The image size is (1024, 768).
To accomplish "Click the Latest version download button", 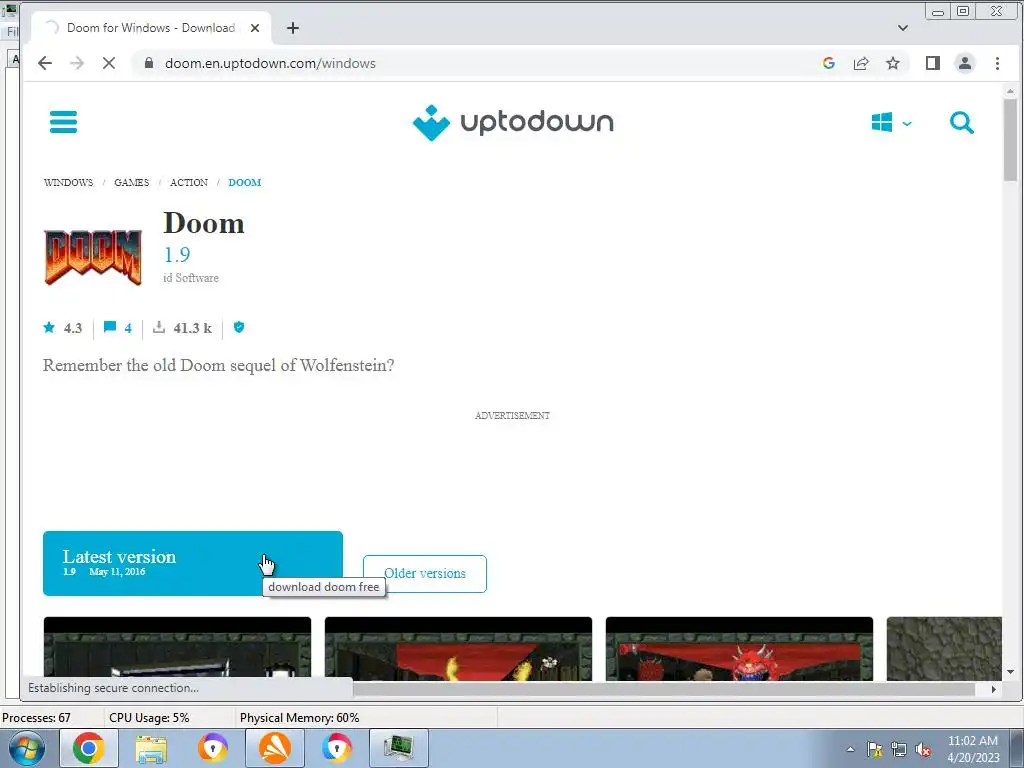I will coord(193,563).
